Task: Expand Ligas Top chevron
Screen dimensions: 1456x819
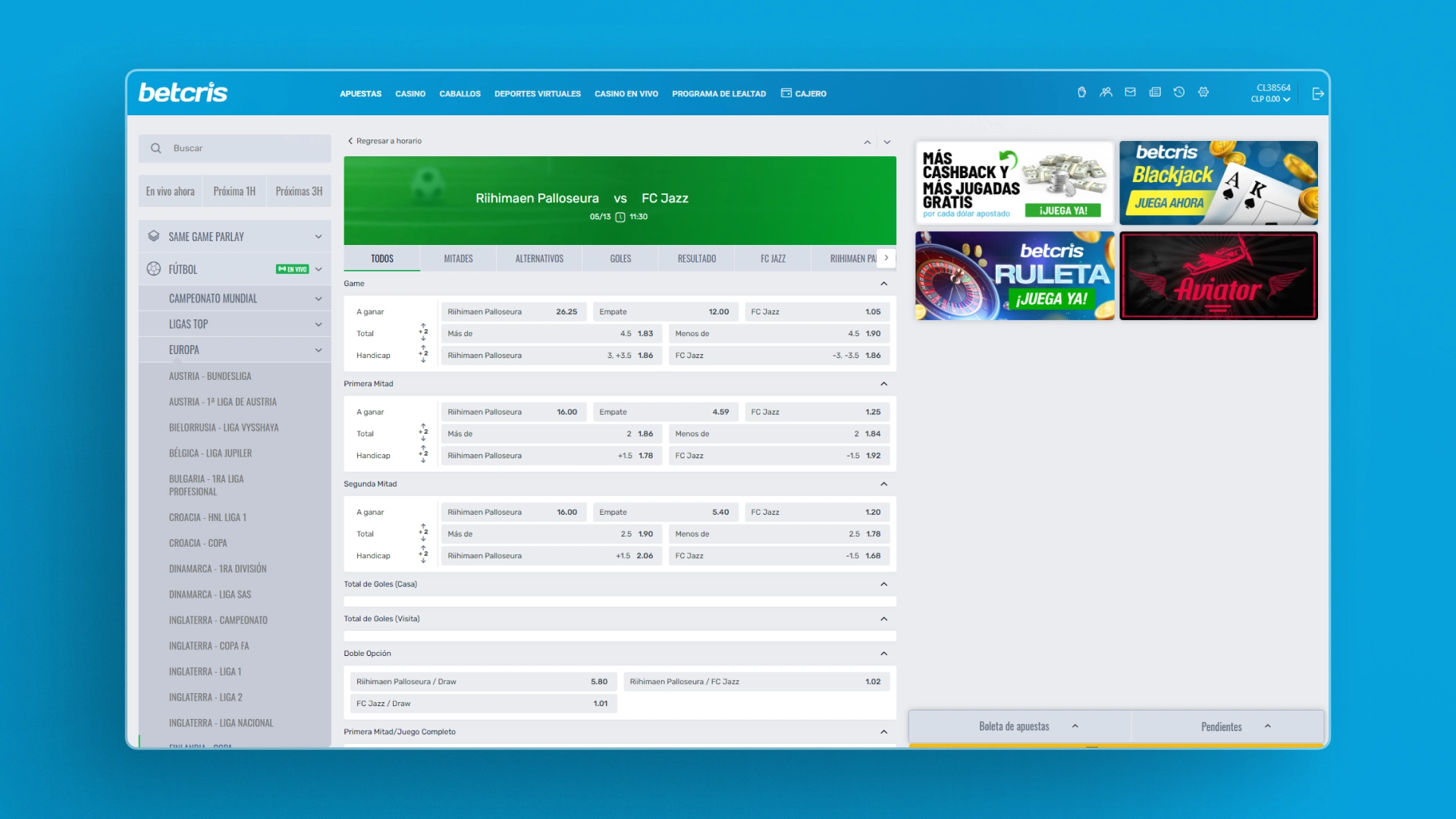Action: pyautogui.click(x=318, y=325)
